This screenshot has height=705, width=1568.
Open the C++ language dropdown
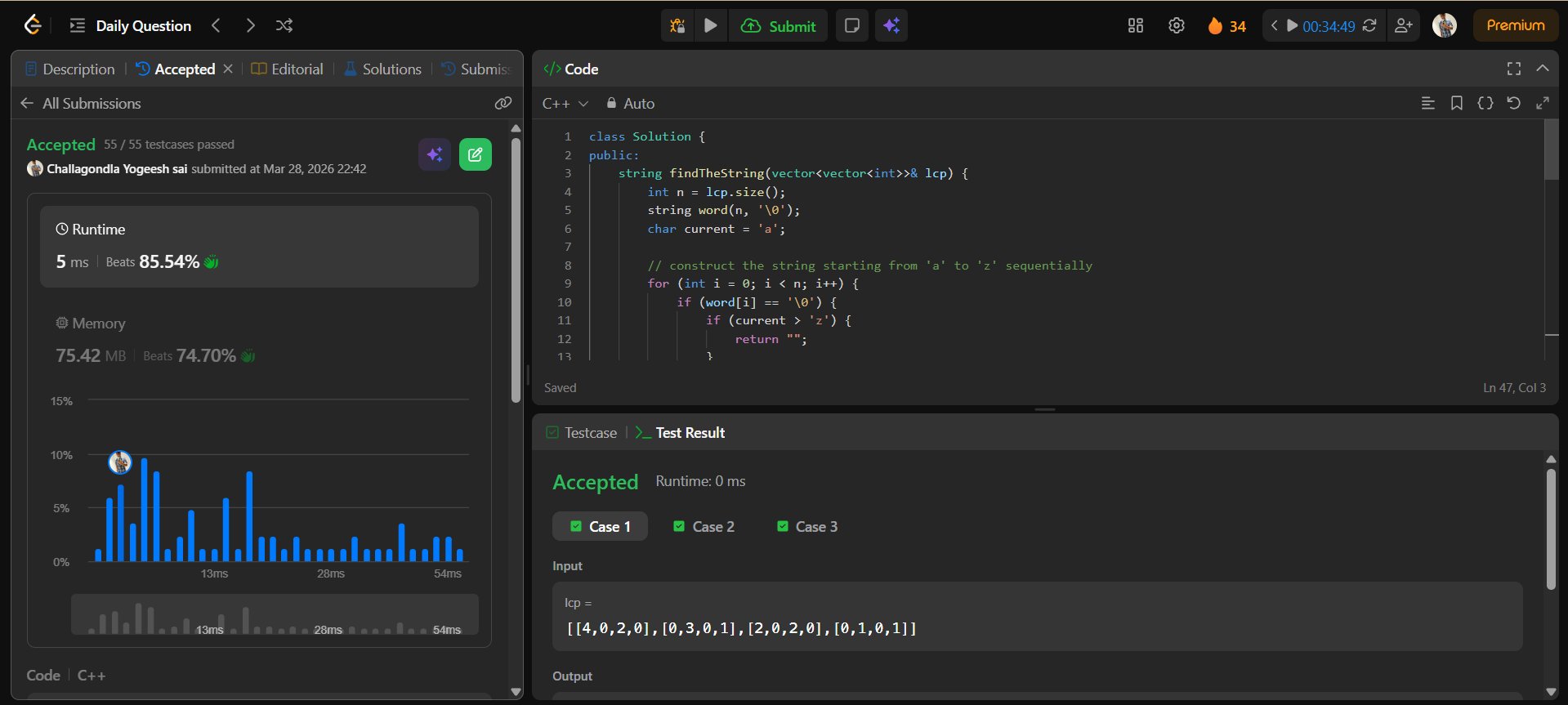(x=565, y=104)
